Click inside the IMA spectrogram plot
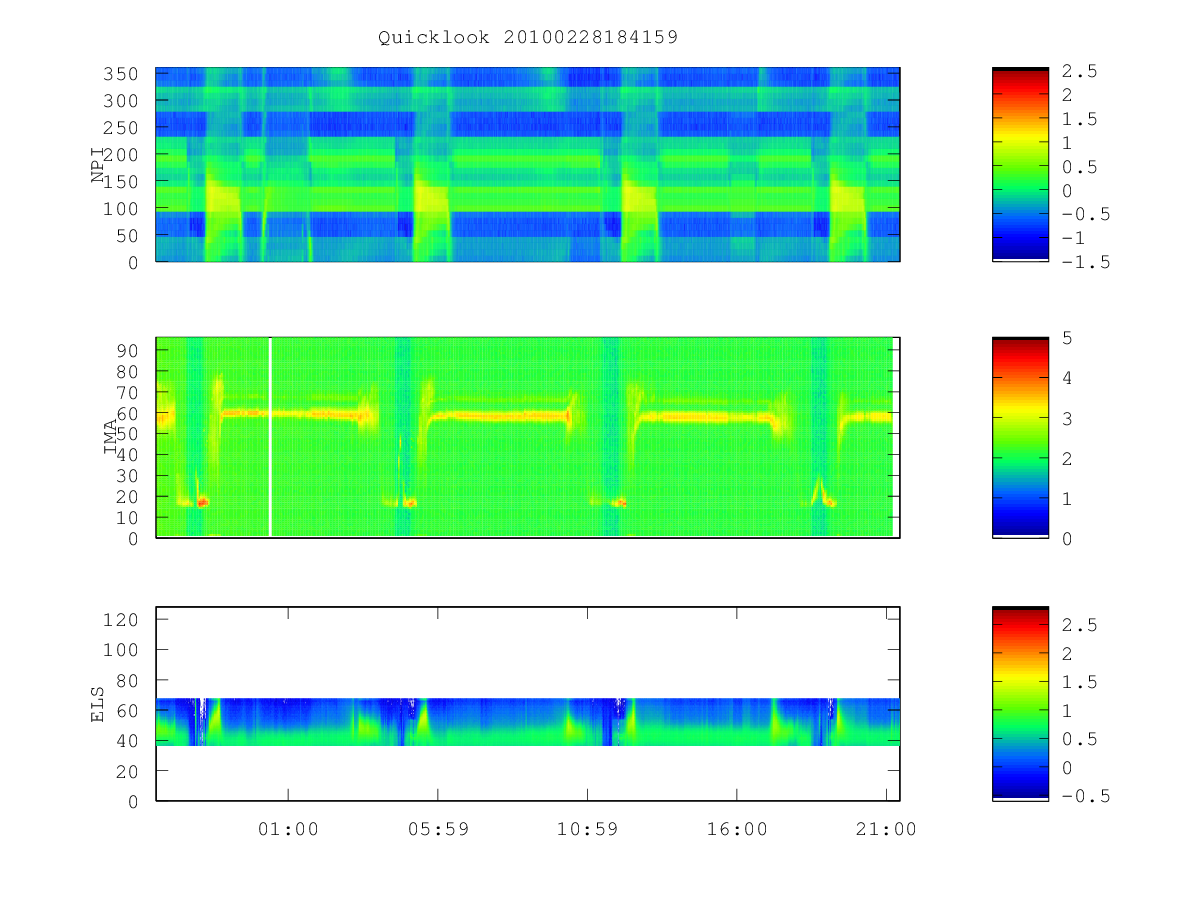Screen dimensions: 1200x900 point(528,438)
